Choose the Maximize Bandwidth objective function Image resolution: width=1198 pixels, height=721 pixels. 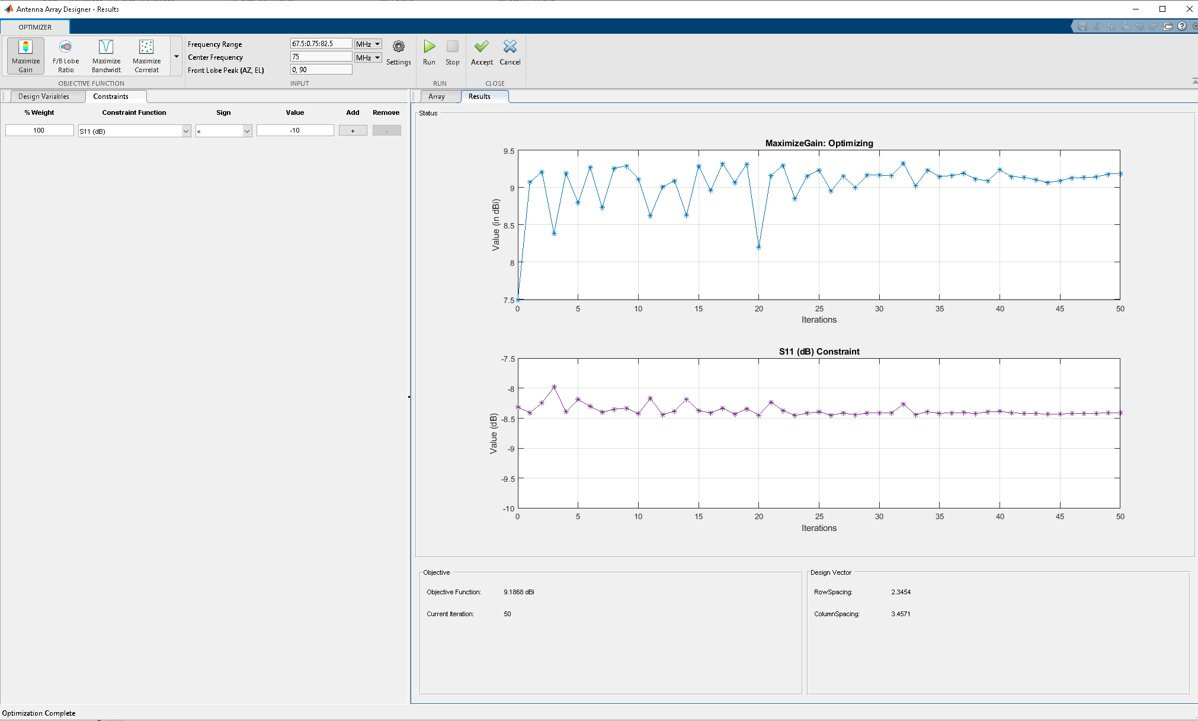[105, 55]
